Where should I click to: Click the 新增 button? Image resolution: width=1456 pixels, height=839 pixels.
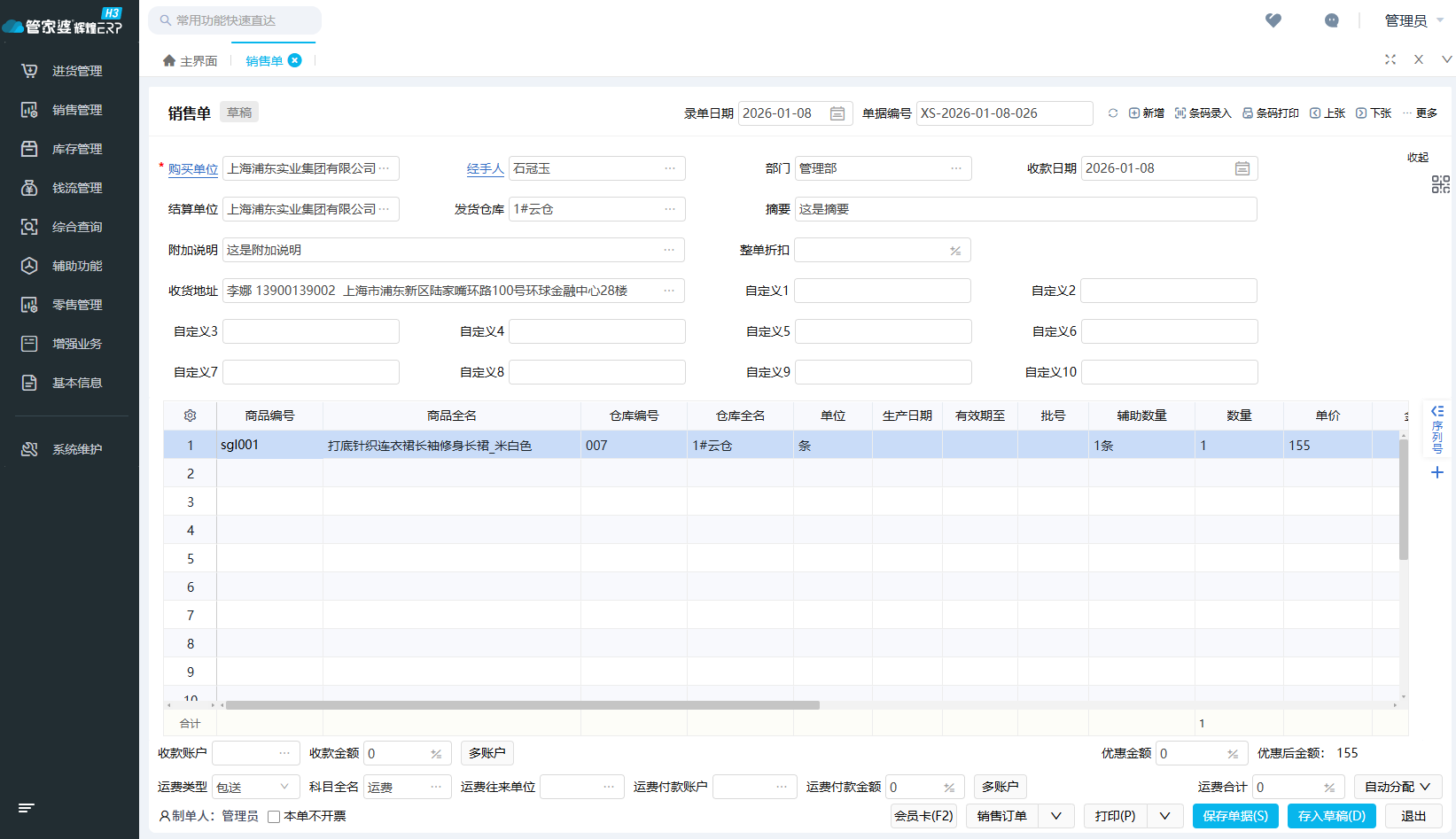[x=1147, y=113]
